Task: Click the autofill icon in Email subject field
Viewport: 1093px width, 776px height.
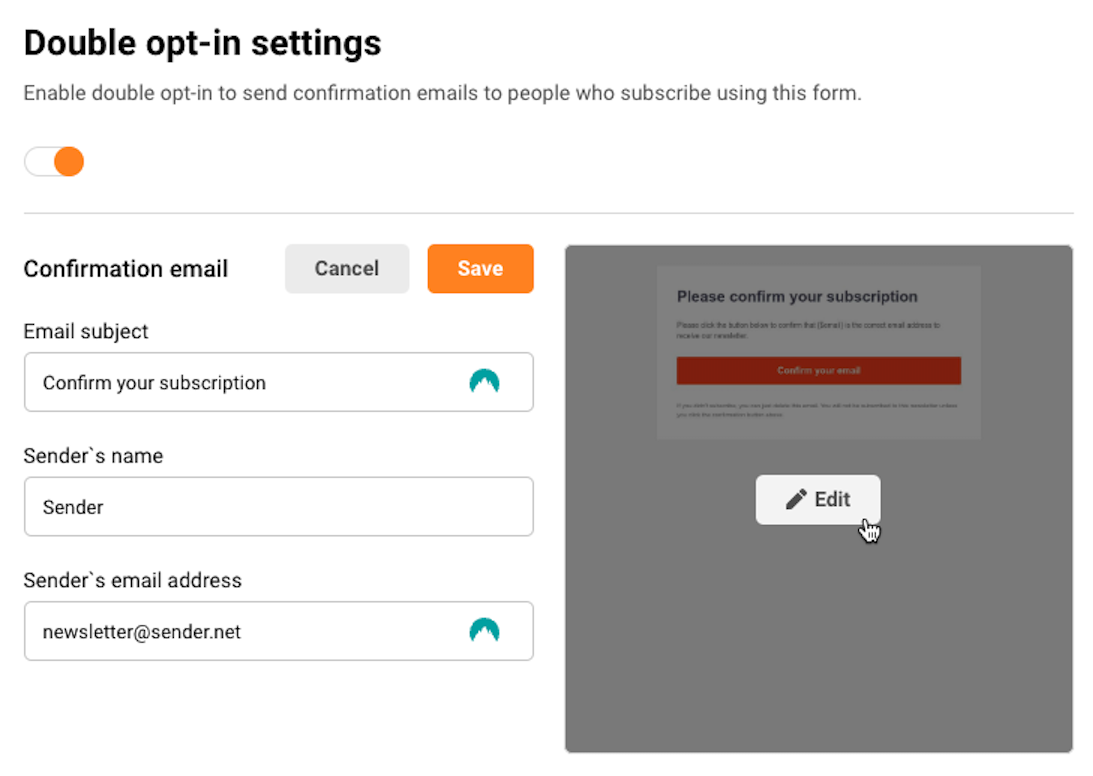Action: tap(484, 382)
